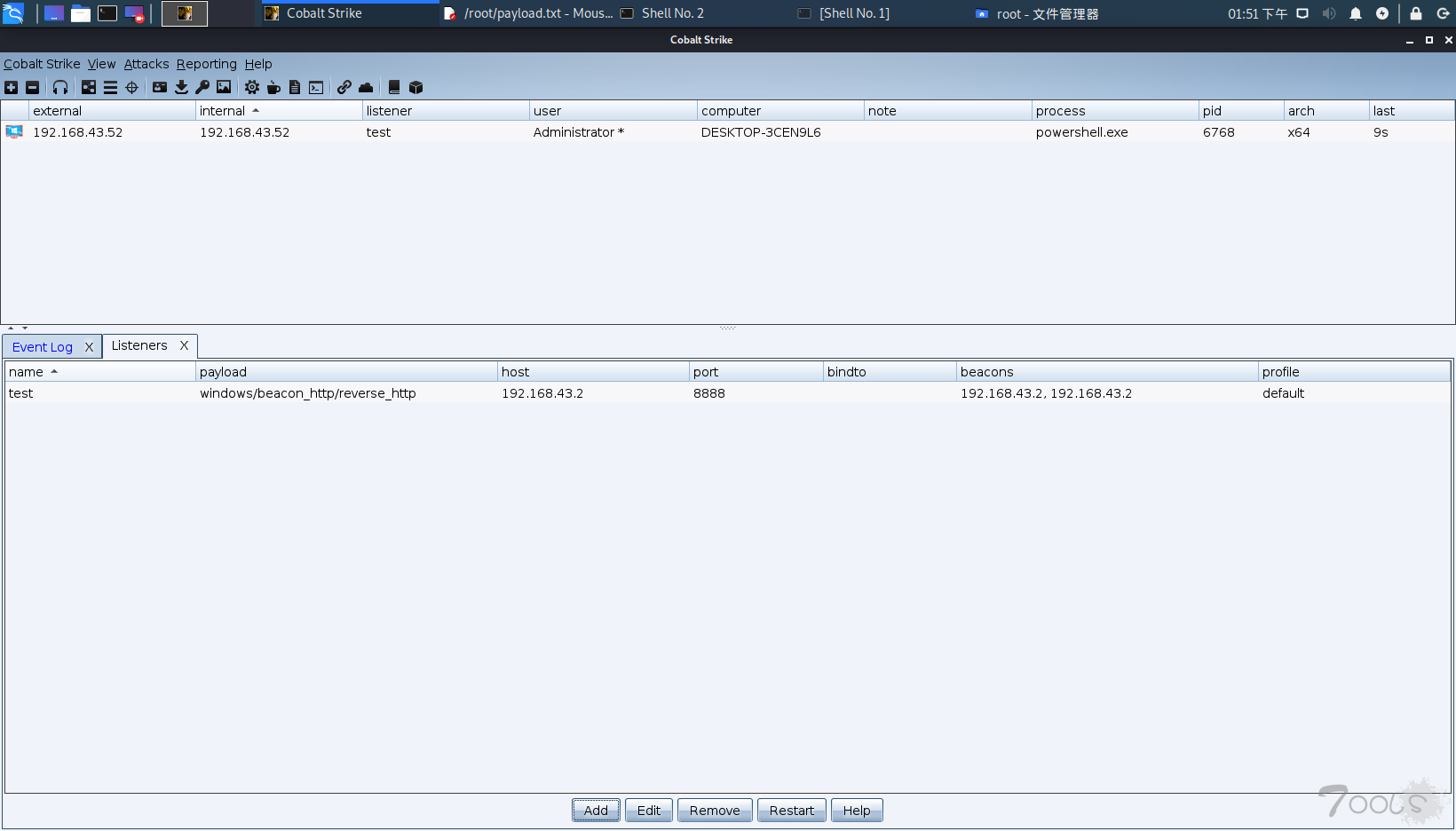Image resolution: width=1456 pixels, height=831 pixels.
Task: Click the terminal scripted web delivery icon
Action: tap(316, 87)
